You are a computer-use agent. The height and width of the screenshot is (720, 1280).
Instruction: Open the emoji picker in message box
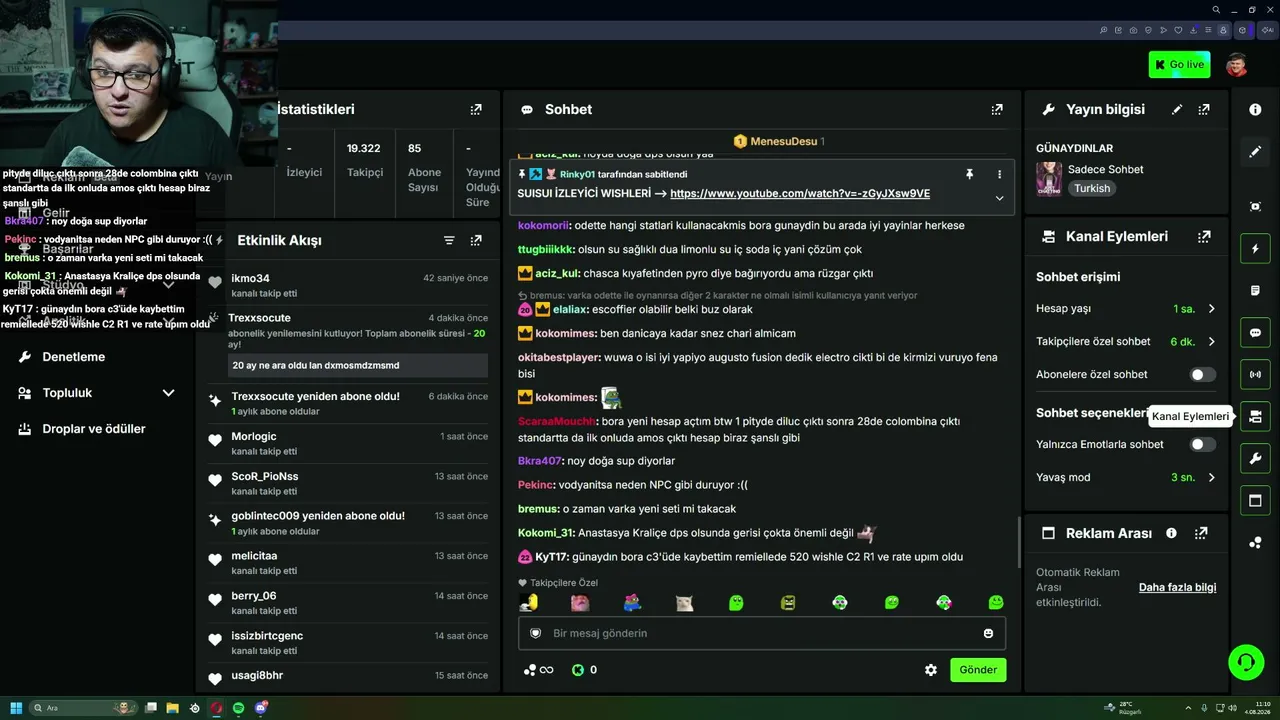point(988,633)
